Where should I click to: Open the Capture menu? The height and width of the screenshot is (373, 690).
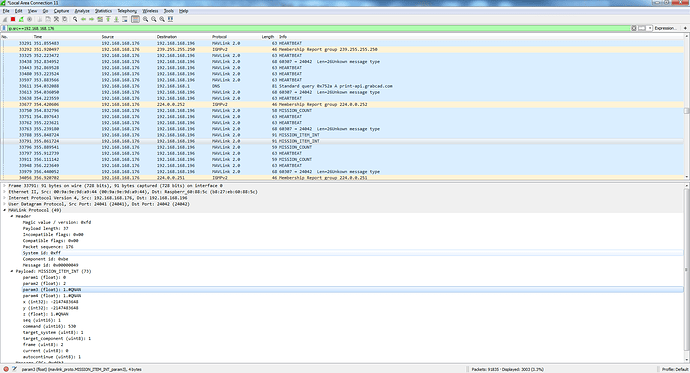tap(61, 11)
